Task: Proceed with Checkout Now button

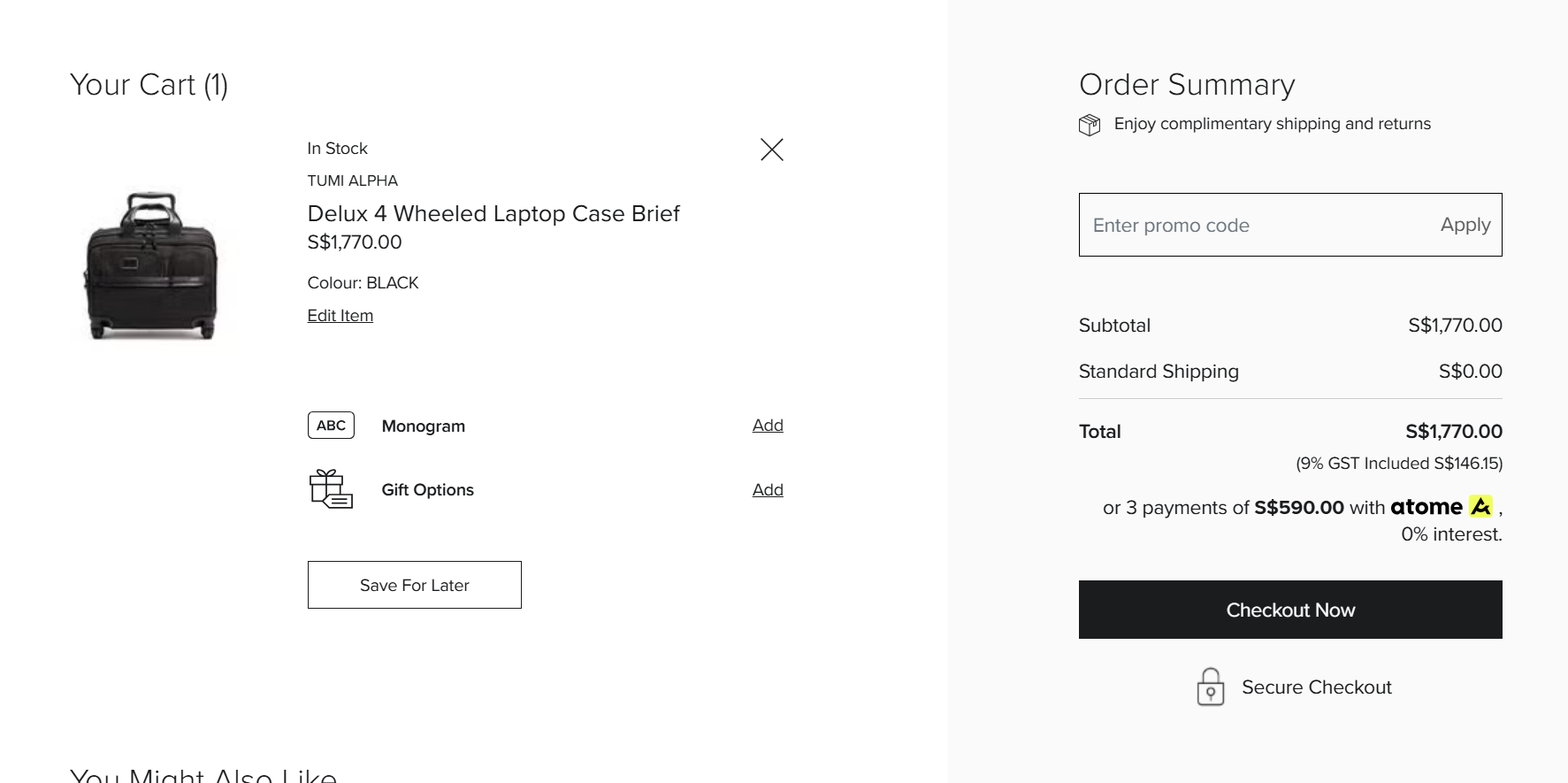Action: [x=1290, y=610]
